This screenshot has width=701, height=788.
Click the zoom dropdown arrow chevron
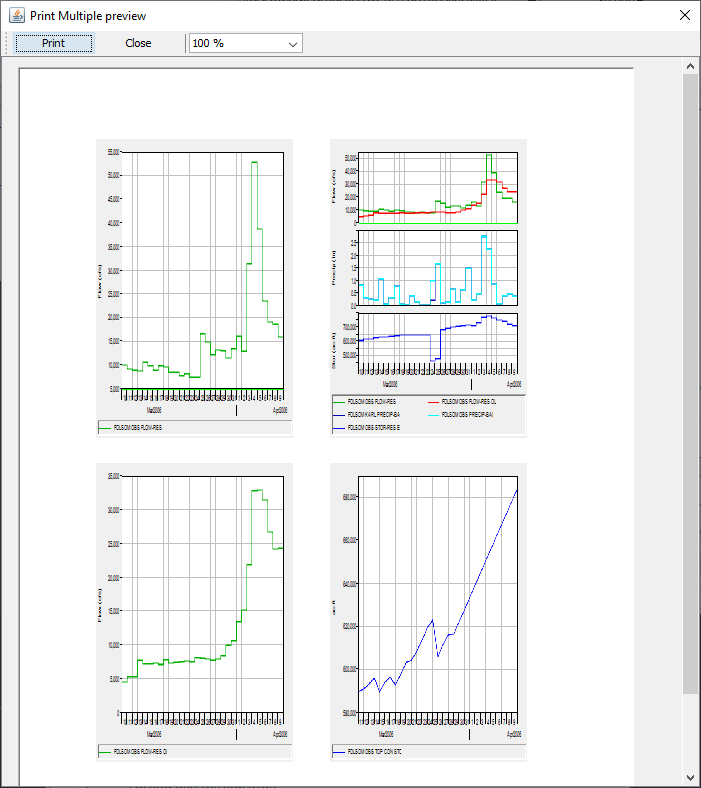(293, 44)
